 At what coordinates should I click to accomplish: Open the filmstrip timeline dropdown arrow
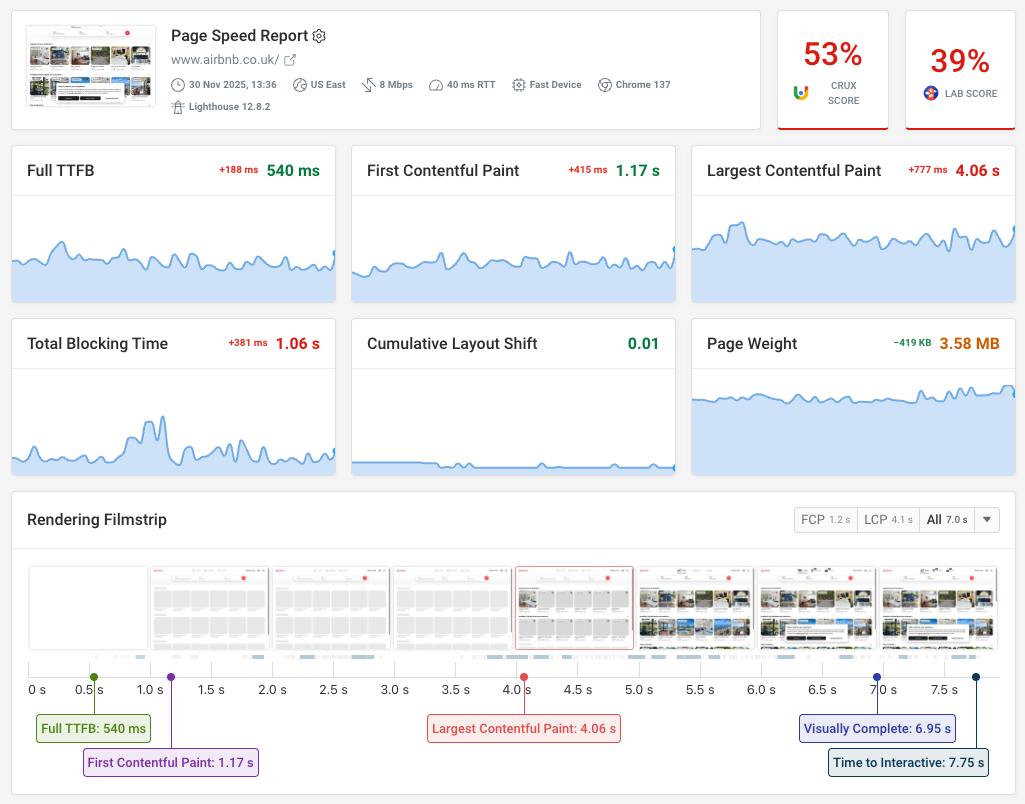click(x=984, y=519)
